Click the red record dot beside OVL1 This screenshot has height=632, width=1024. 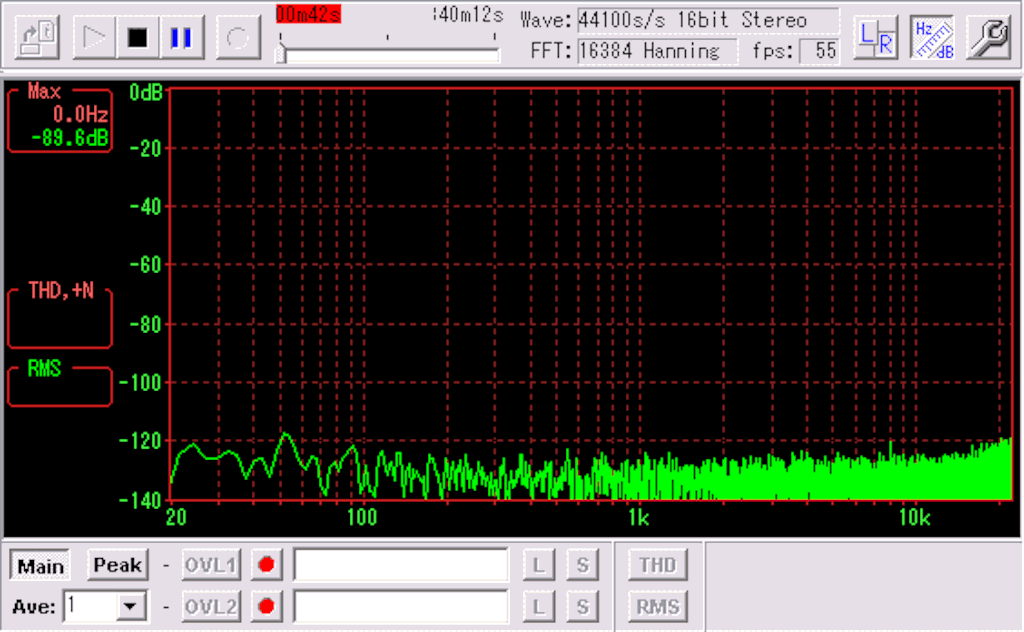coord(266,565)
